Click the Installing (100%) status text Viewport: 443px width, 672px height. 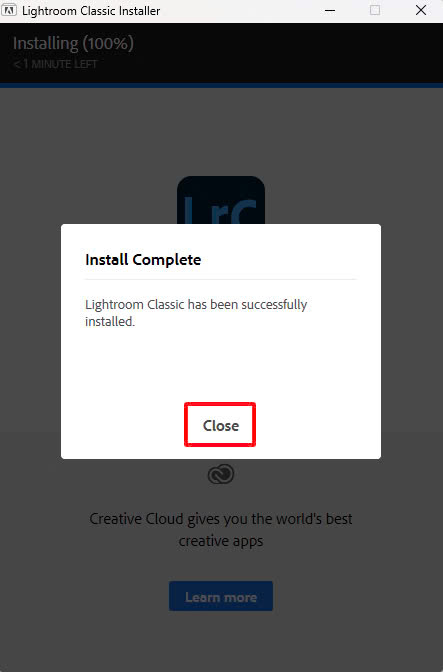pyautogui.click(x=73, y=43)
